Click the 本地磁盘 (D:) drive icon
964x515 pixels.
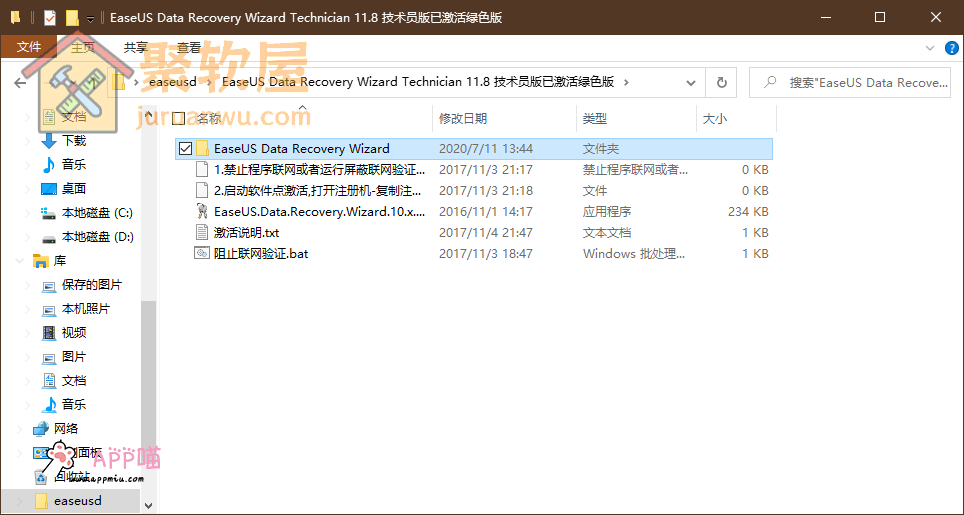49,237
